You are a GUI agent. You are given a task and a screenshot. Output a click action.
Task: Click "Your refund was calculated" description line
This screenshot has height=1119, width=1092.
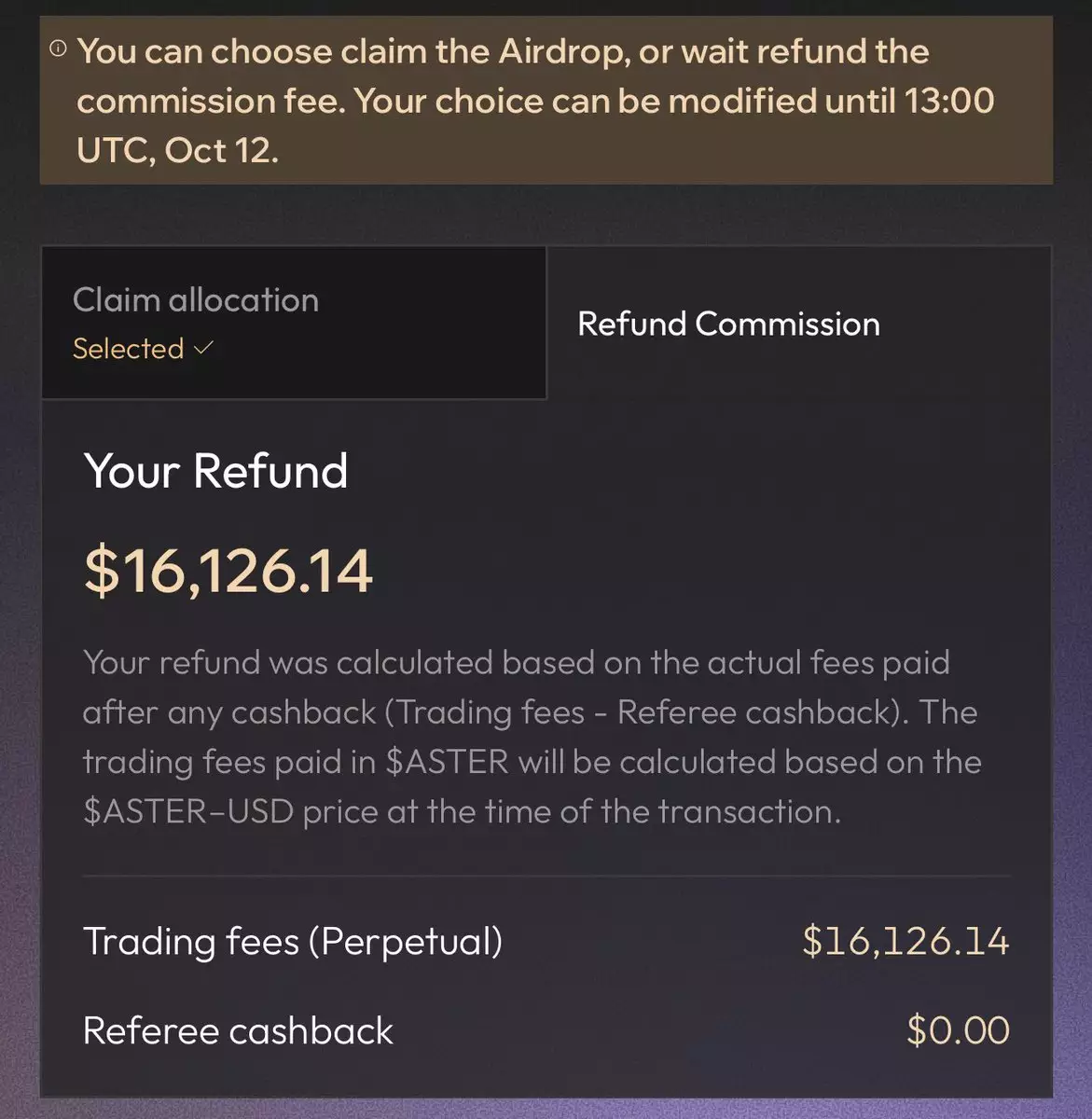(x=291, y=663)
